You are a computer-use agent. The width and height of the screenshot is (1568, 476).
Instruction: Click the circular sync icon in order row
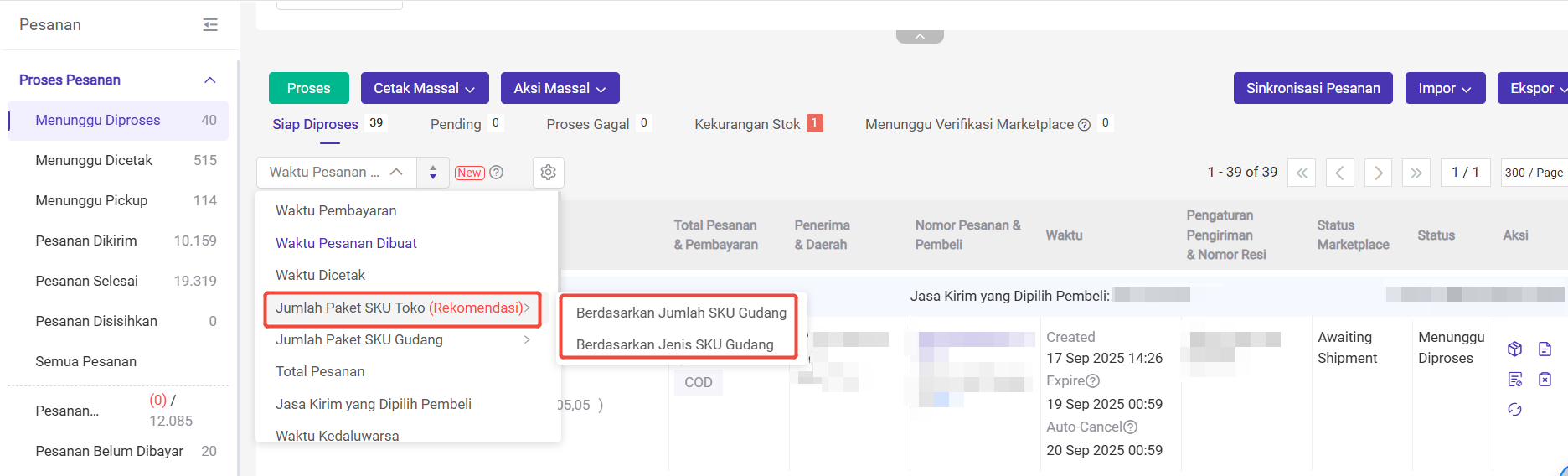click(1514, 410)
